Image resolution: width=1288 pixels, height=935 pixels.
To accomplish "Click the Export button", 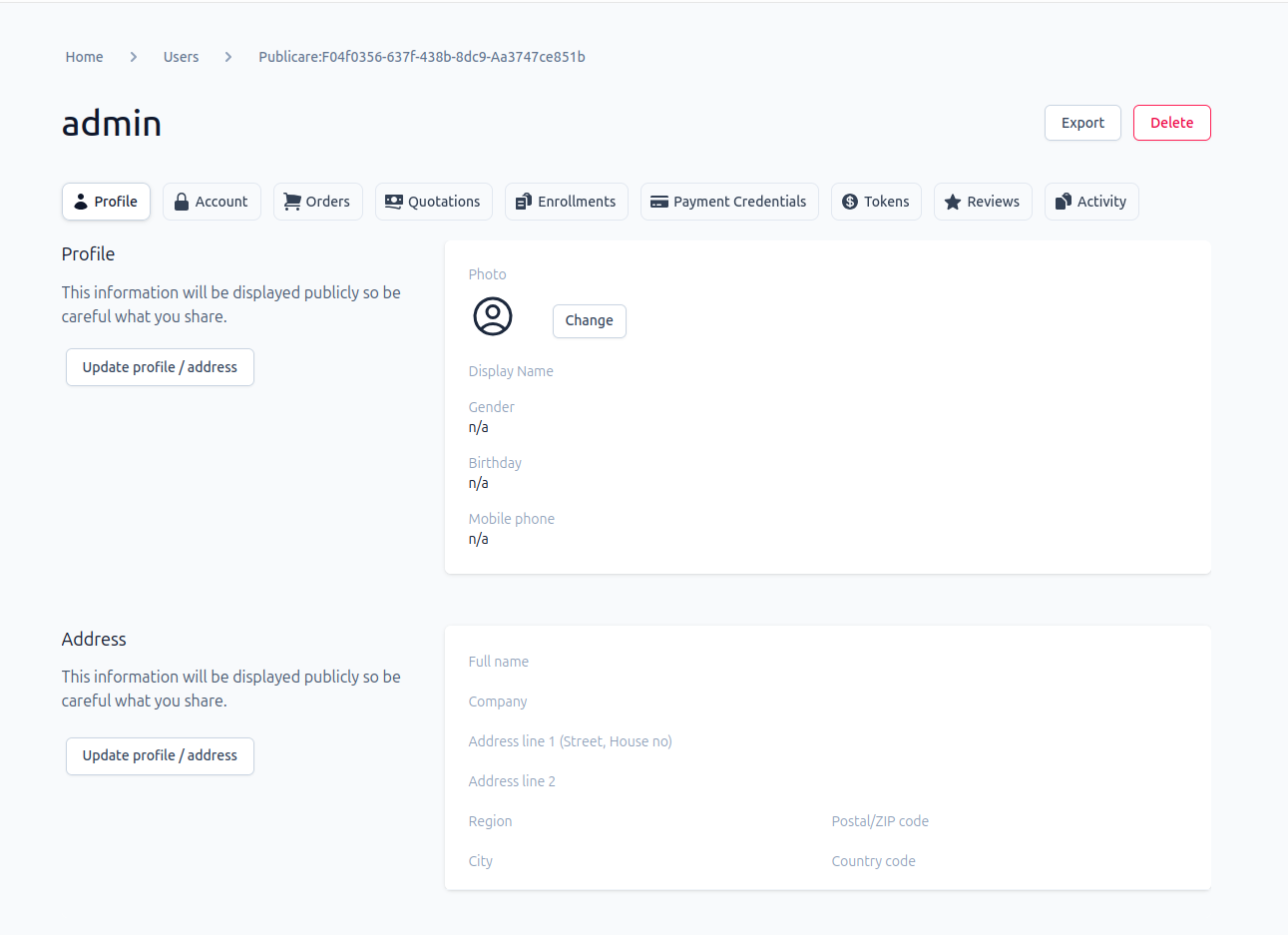I will [x=1082, y=123].
